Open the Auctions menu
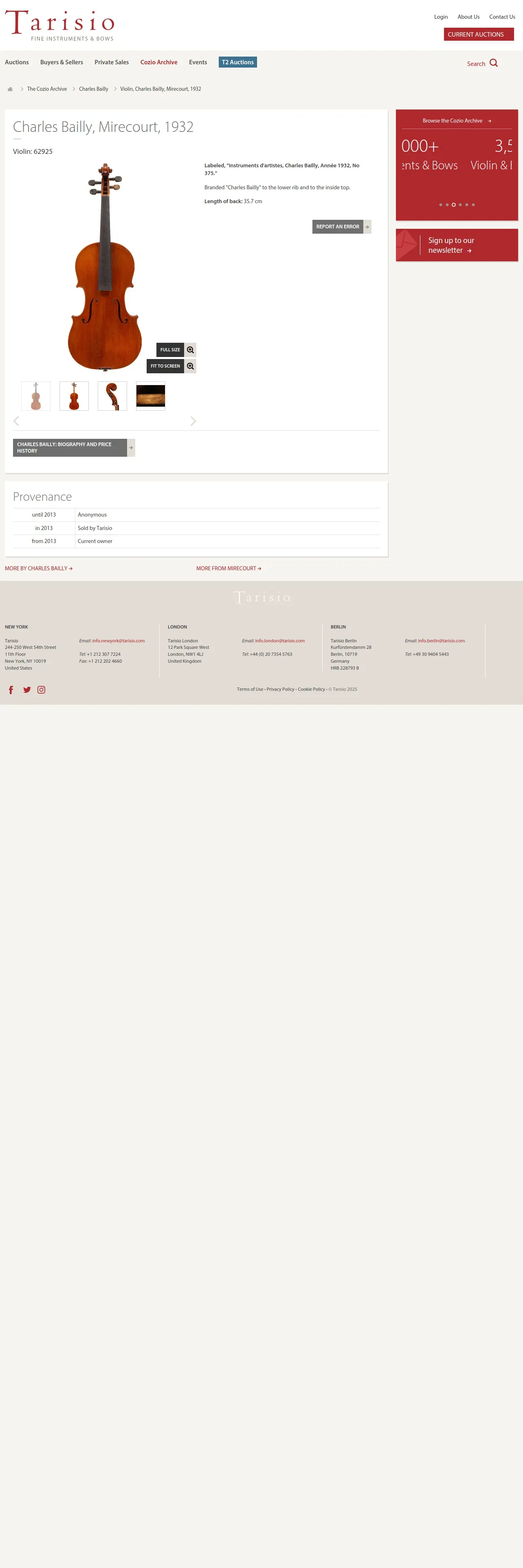 click(x=17, y=62)
